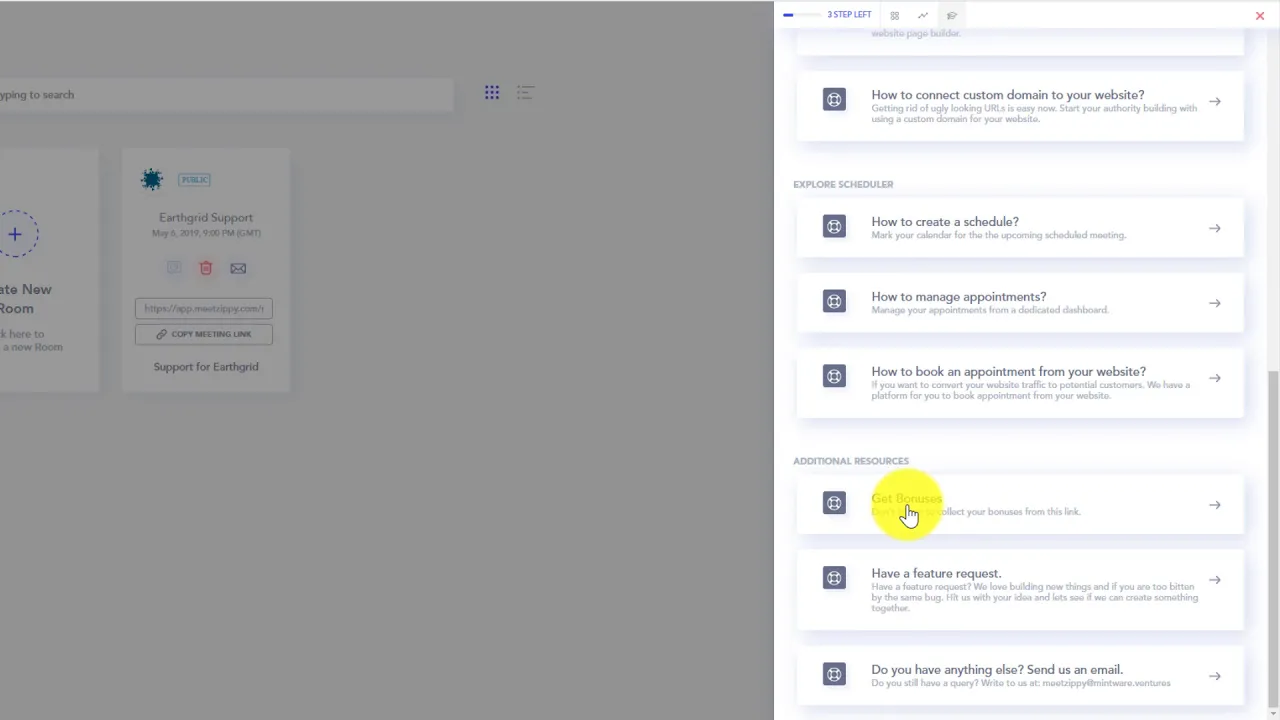Open the apps grid icon in help panel header
The width and height of the screenshot is (1280, 720).
tap(895, 15)
